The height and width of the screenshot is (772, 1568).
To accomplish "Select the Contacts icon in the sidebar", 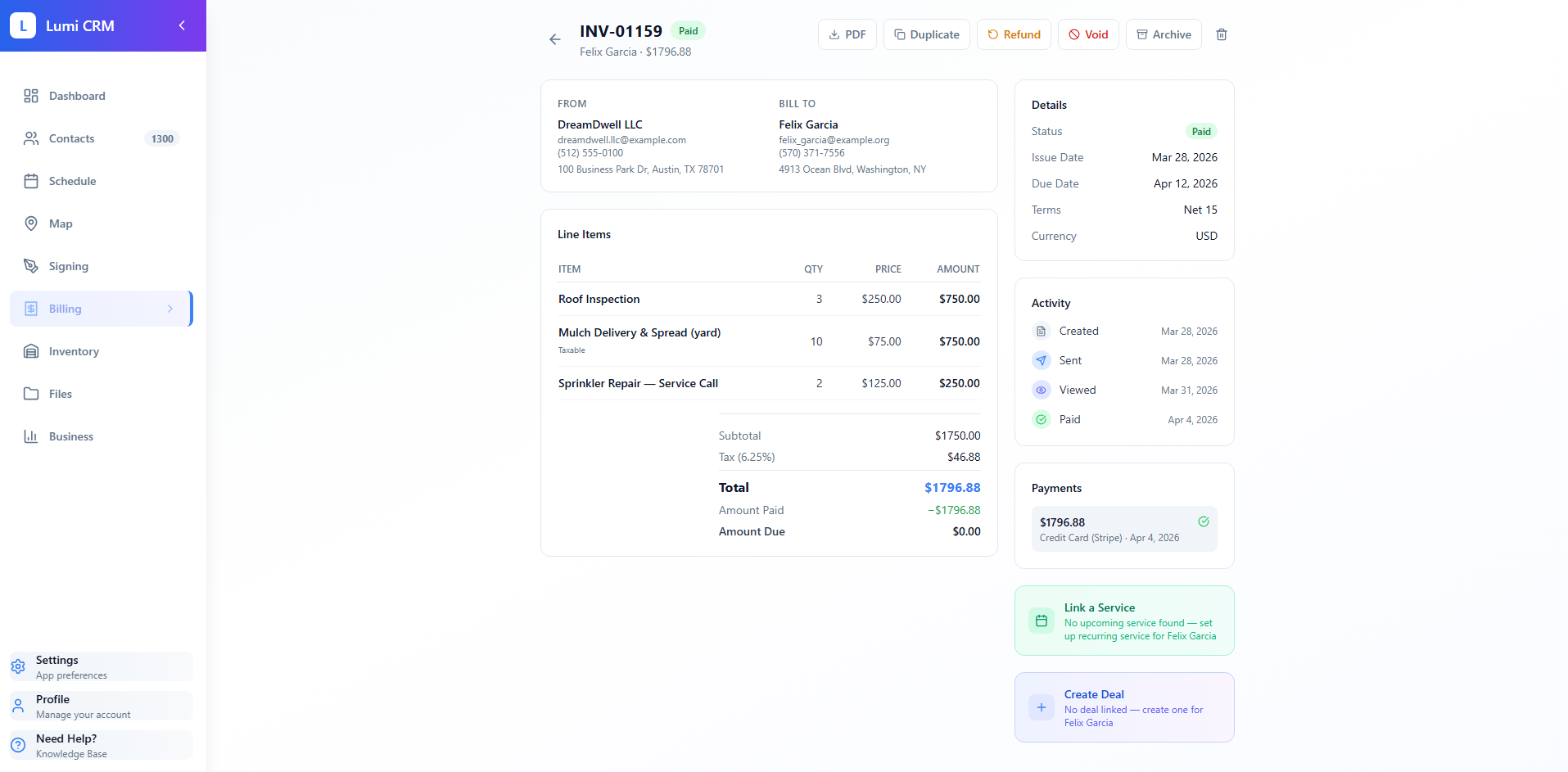I will coord(30,138).
